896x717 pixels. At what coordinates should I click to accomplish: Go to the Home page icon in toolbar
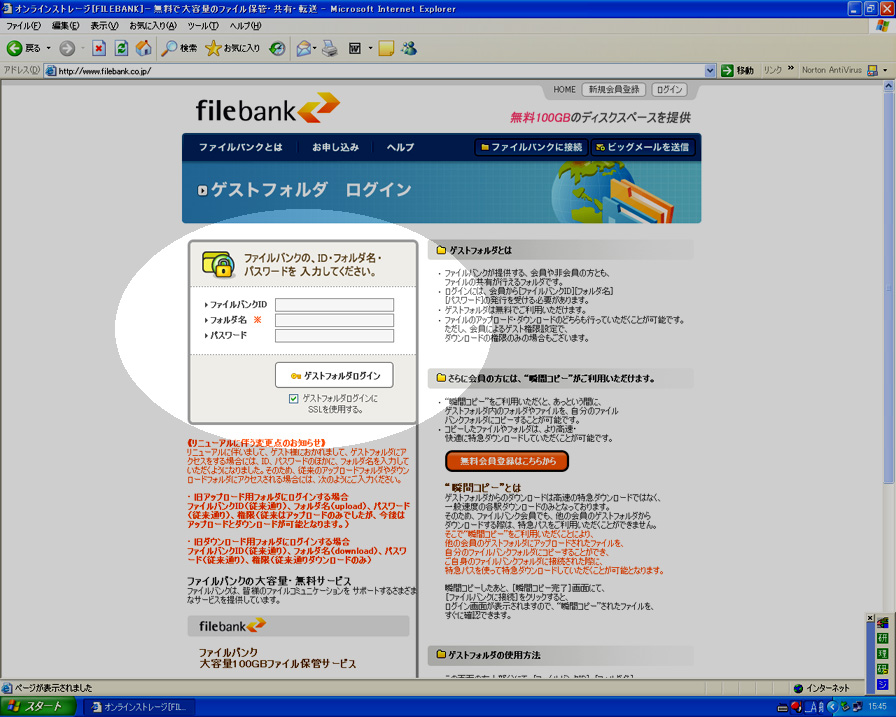(x=143, y=49)
